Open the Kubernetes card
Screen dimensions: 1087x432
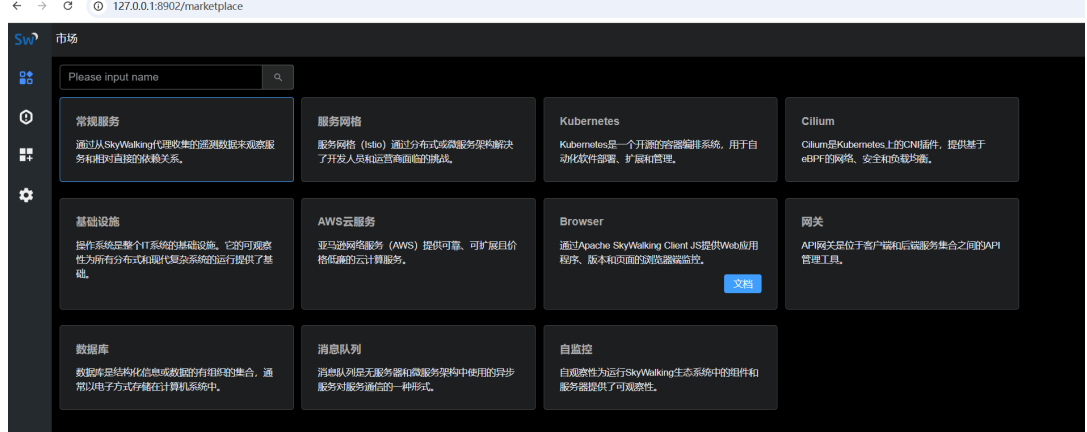660,139
